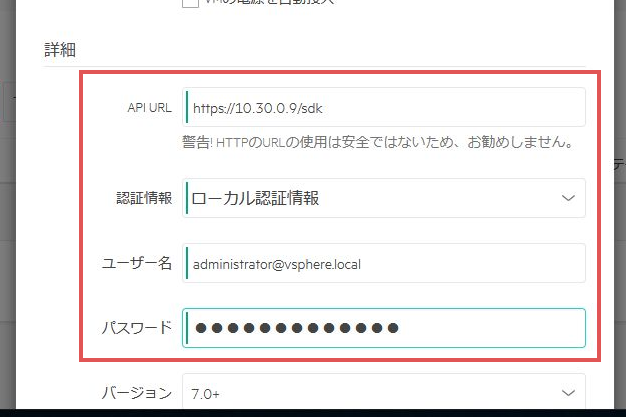Click the https://10.30.0.9/sdk URL text
The width and height of the screenshot is (626, 417).
[x=246, y=107]
